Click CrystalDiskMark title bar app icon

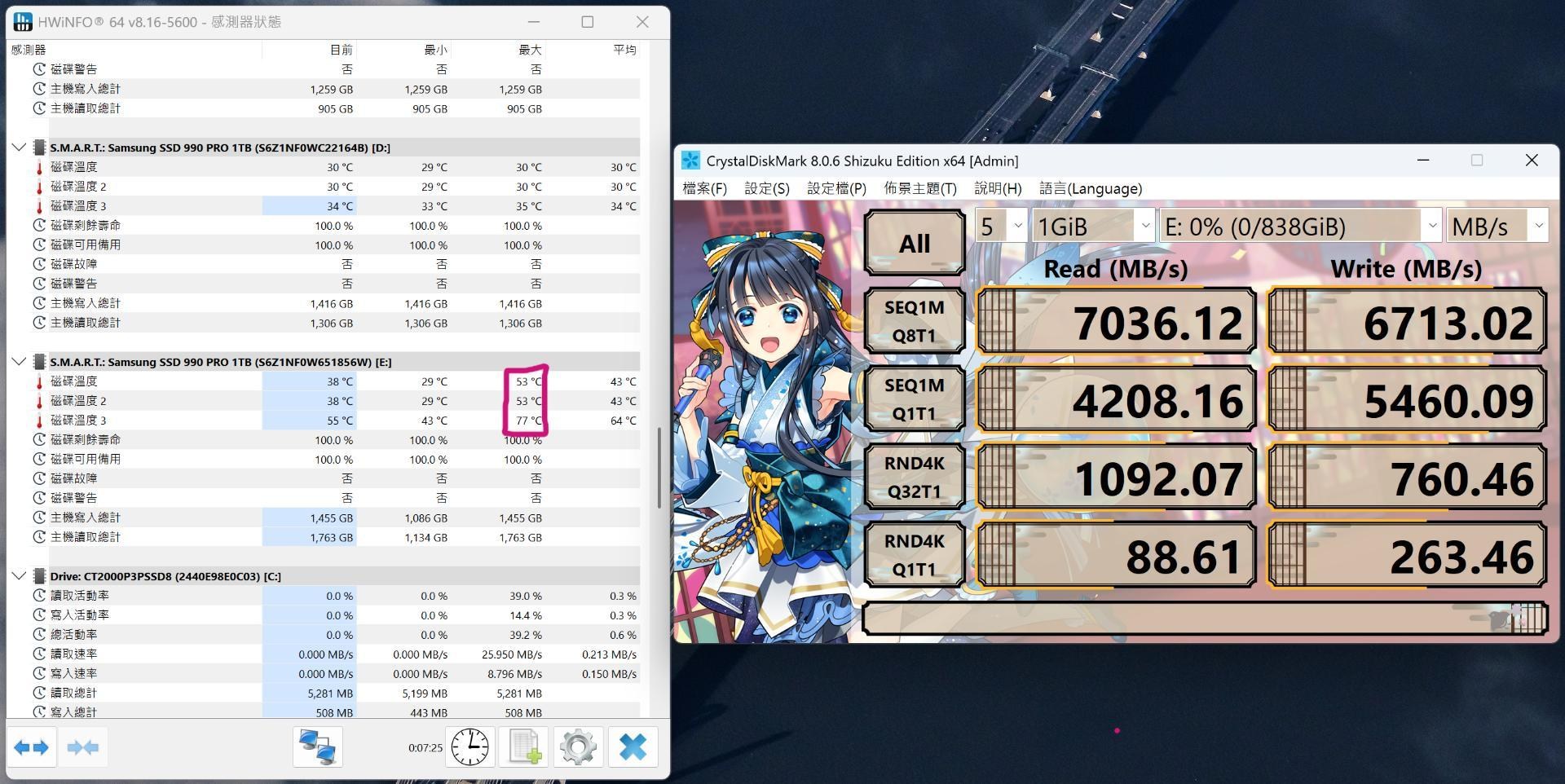(690, 161)
